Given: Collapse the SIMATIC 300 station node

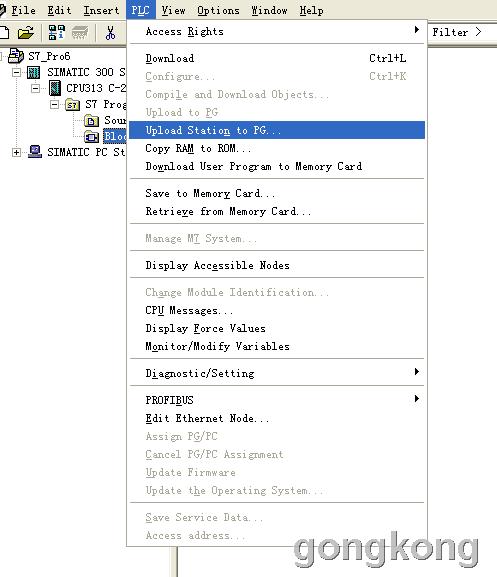Looking at the screenshot, I should coord(16,72).
